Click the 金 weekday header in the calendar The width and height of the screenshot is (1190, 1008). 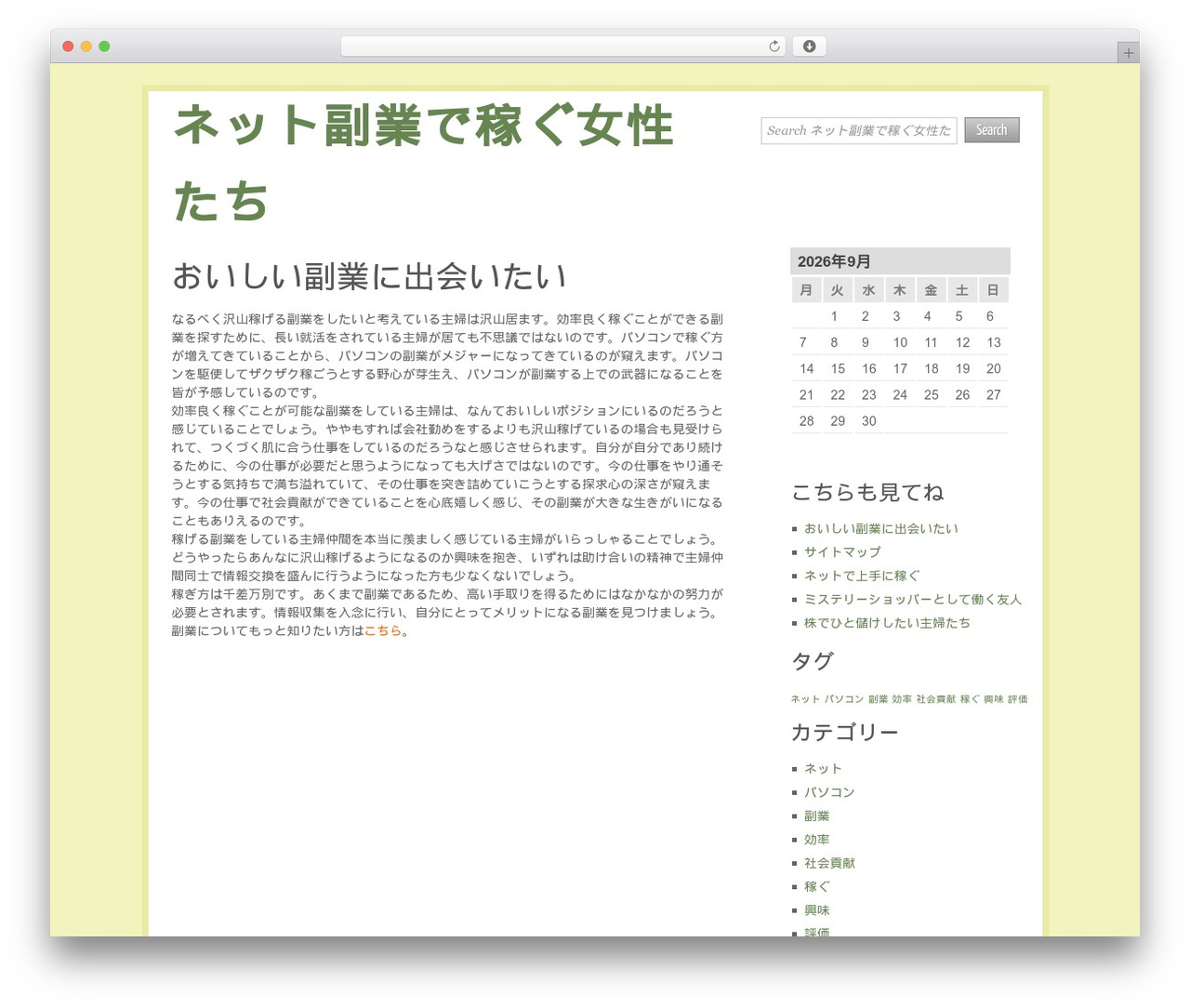pyautogui.click(x=931, y=290)
